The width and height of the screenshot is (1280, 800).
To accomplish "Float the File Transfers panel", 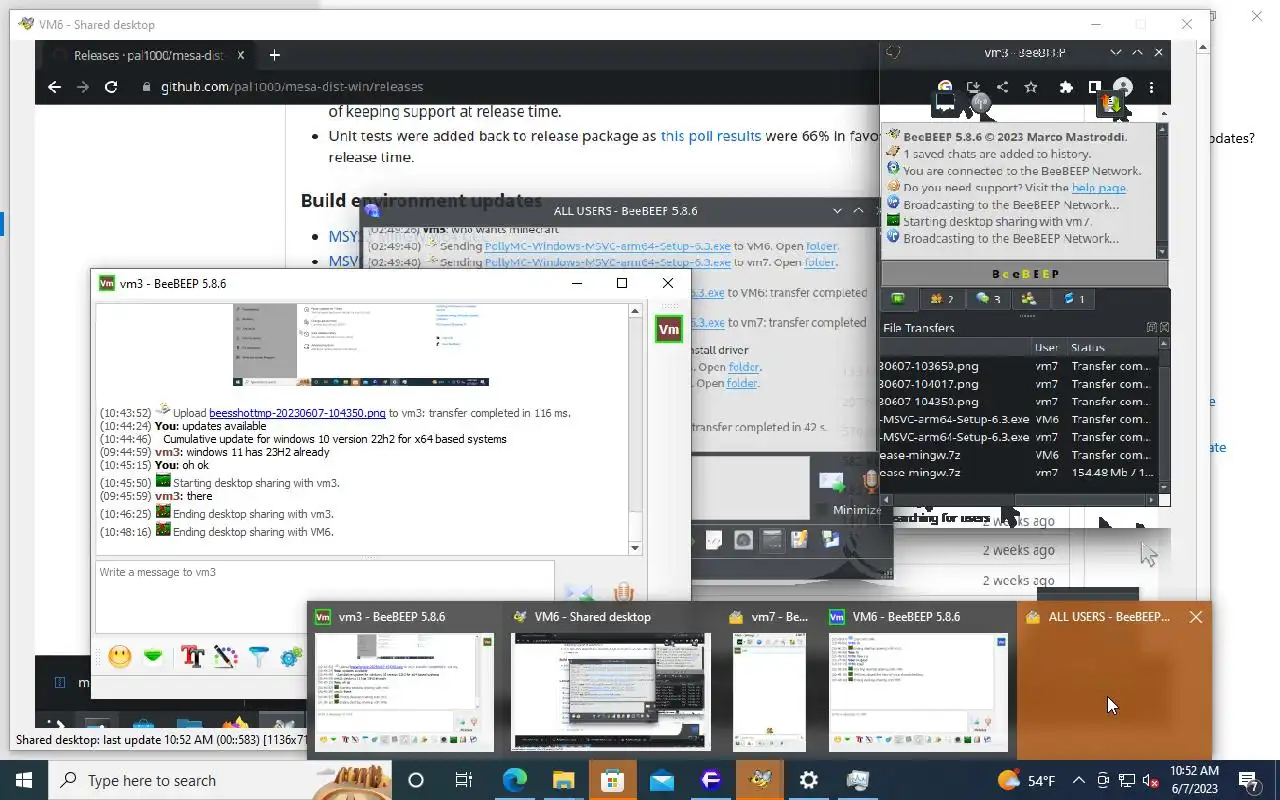I will (x=1152, y=327).
